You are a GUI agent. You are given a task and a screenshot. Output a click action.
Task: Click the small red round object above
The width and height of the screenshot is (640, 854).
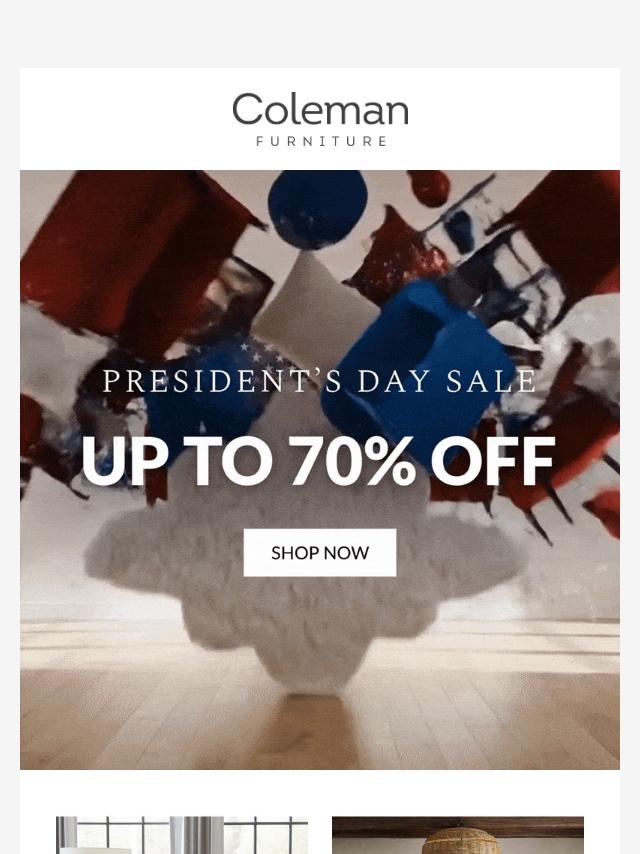[x=430, y=188]
